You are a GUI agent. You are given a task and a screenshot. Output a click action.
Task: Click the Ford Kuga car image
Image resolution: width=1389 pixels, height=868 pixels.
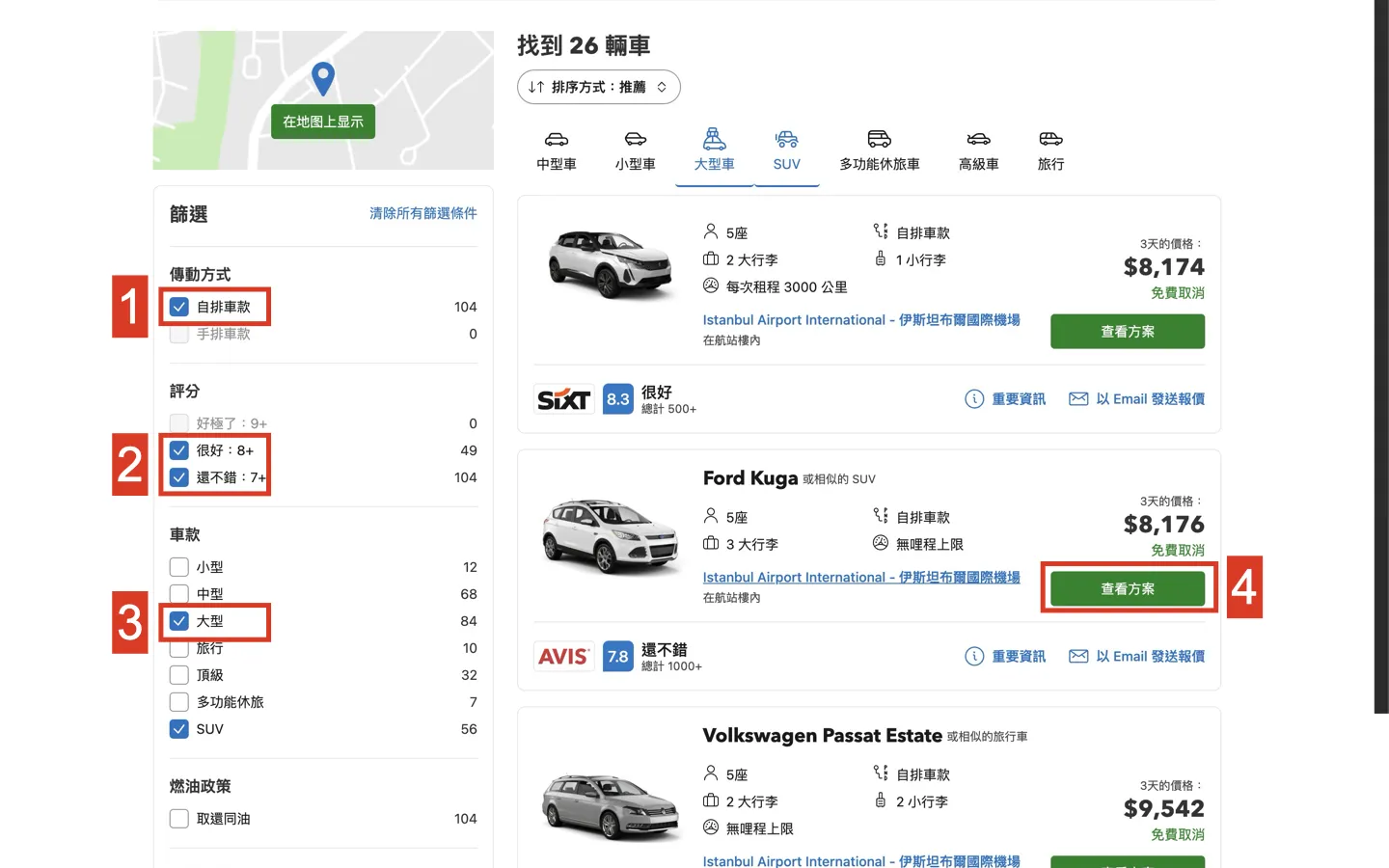tap(611, 536)
